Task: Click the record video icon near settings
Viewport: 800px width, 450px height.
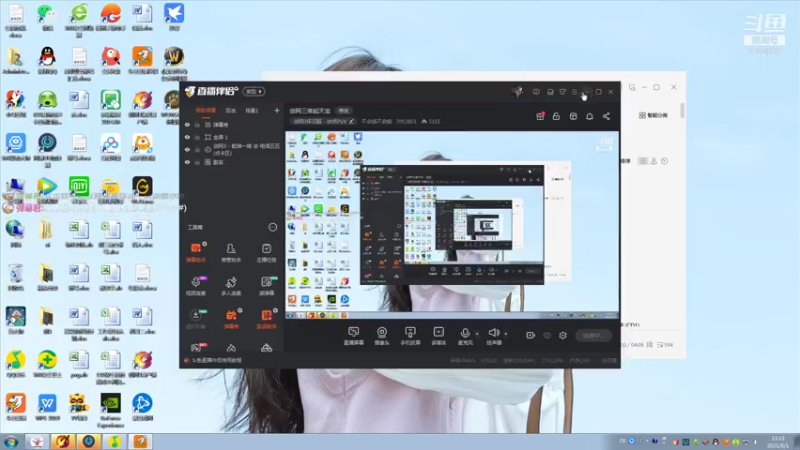Action: 530,335
